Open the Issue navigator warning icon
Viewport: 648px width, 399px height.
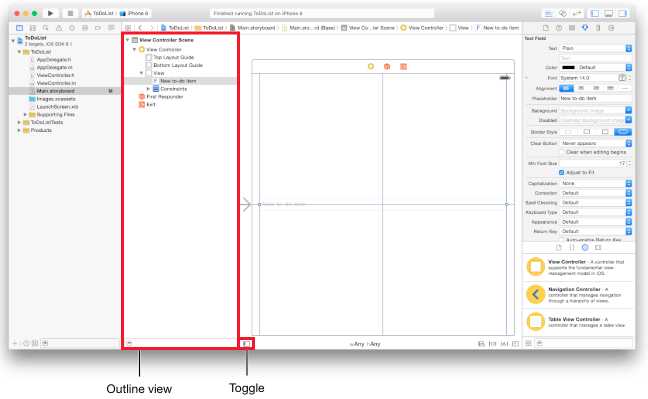(59, 28)
